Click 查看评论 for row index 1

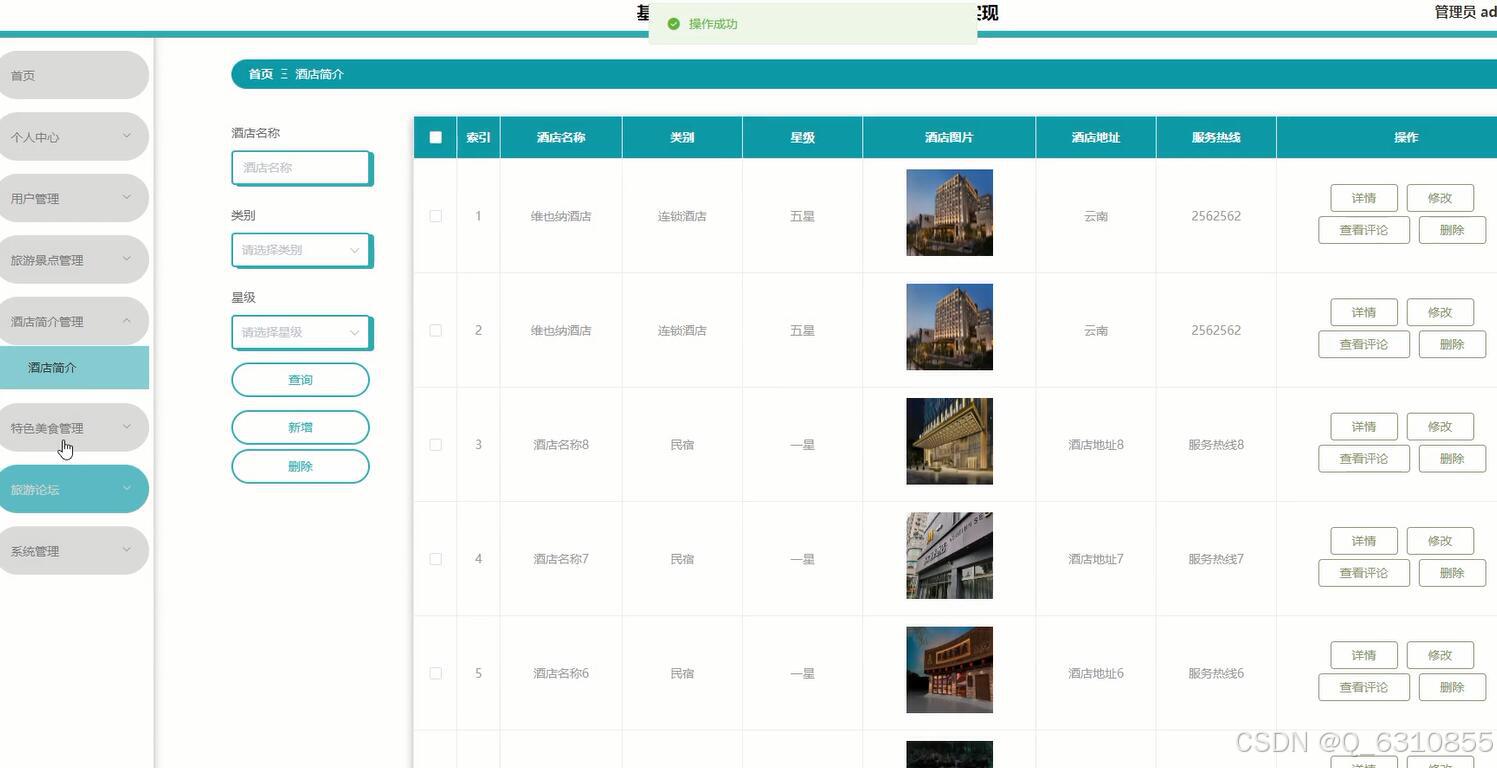point(1364,230)
